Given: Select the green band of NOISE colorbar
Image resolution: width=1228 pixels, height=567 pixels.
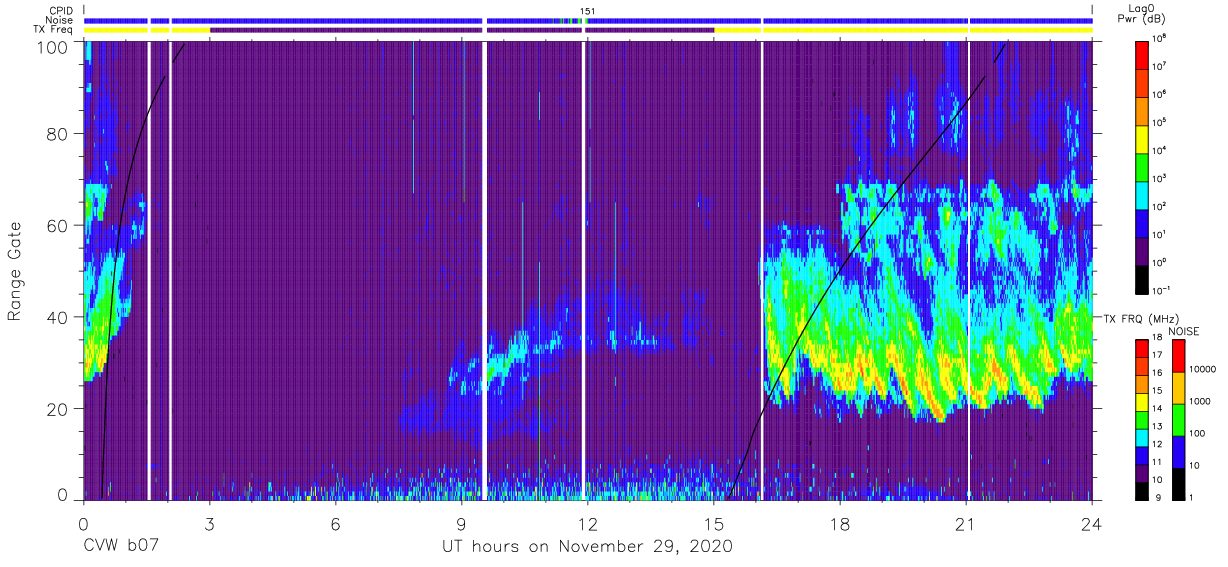Looking at the screenshot, I should pyautogui.click(x=1177, y=420).
